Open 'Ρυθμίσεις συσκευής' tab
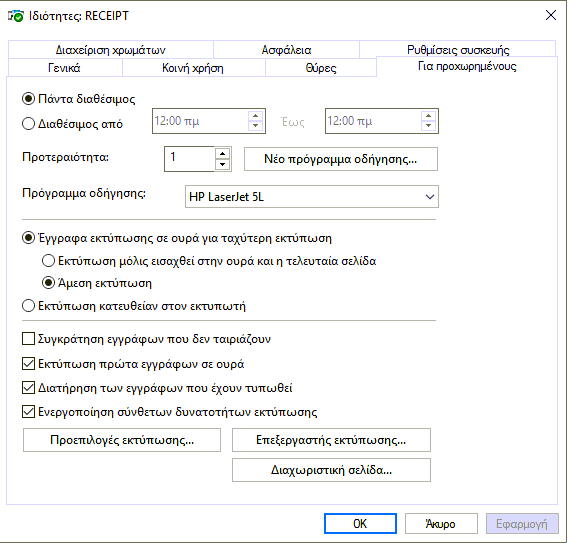Viewport: 568px width, 543px height. coord(458,49)
